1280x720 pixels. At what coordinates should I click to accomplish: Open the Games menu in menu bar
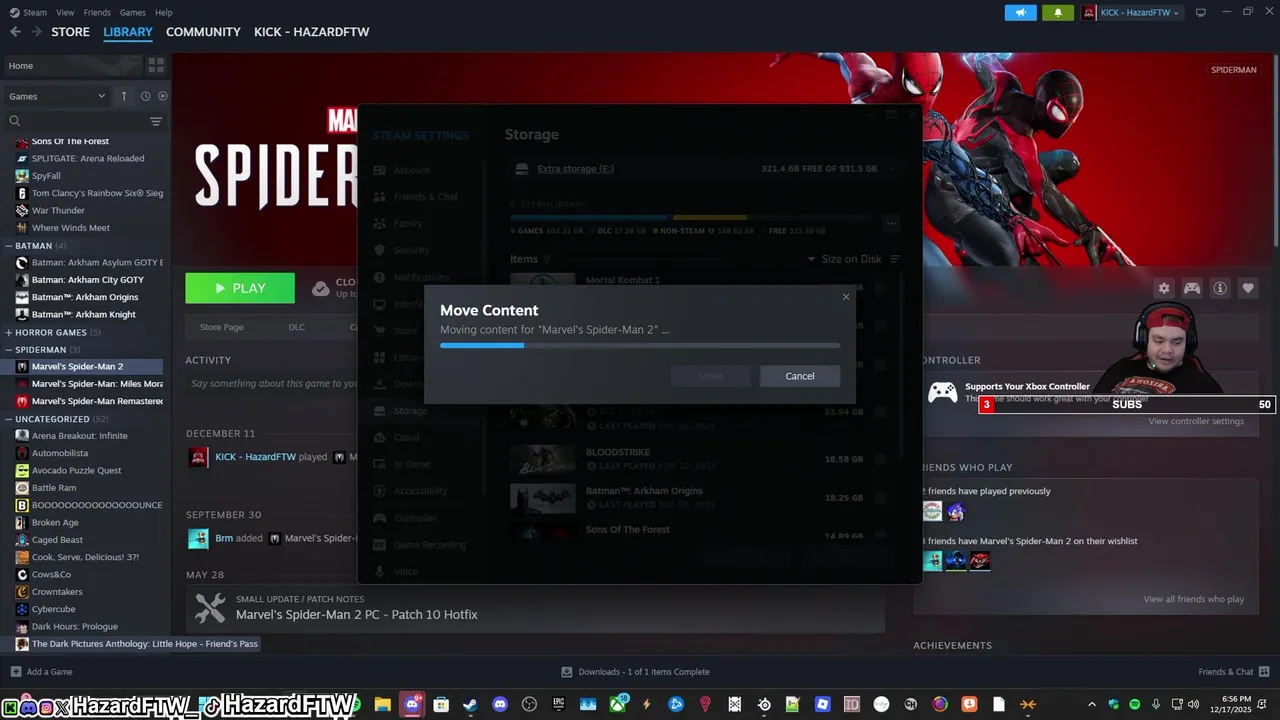pyautogui.click(x=133, y=12)
